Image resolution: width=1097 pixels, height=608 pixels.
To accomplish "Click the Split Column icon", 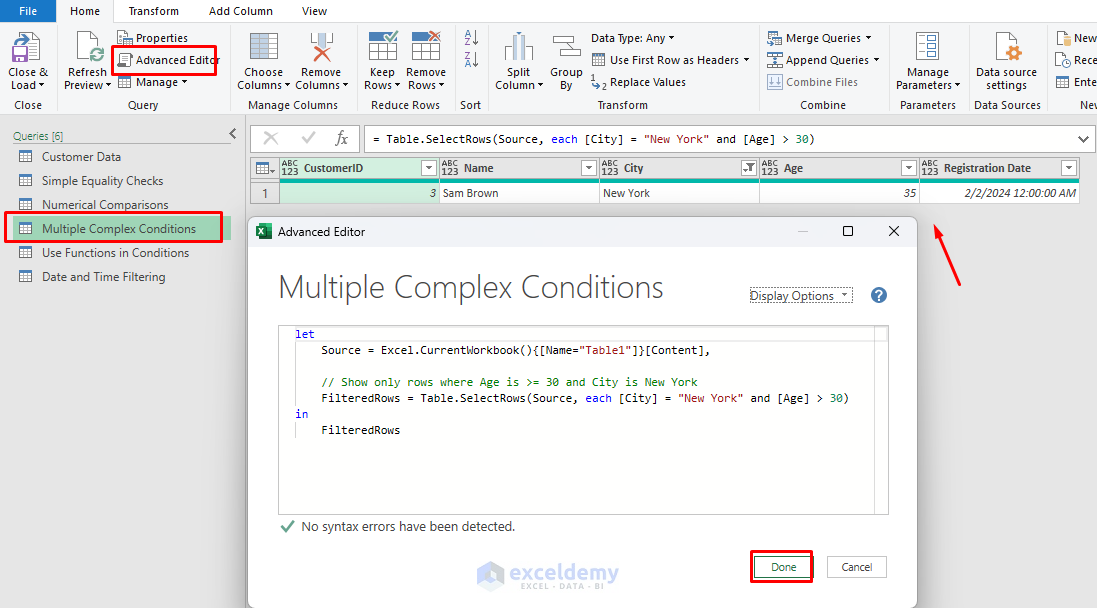I will coord(518,48).
